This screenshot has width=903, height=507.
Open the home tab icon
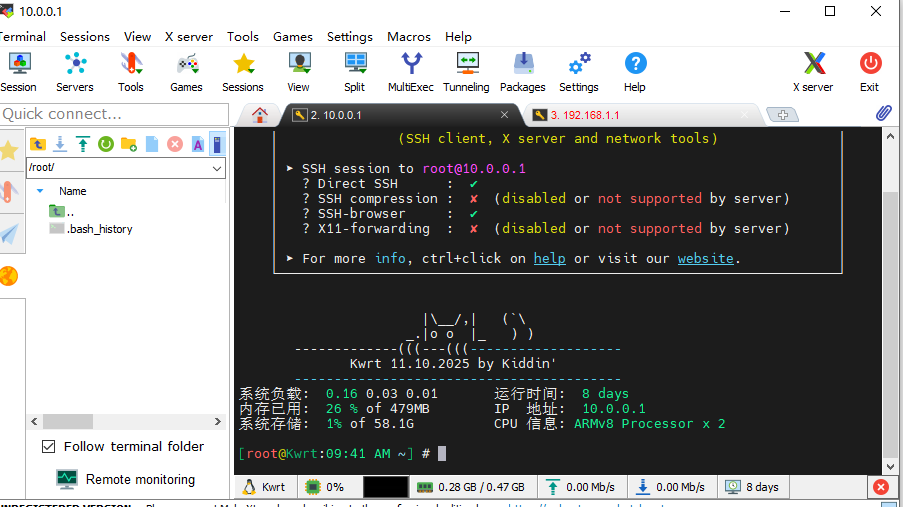[260, 115]
